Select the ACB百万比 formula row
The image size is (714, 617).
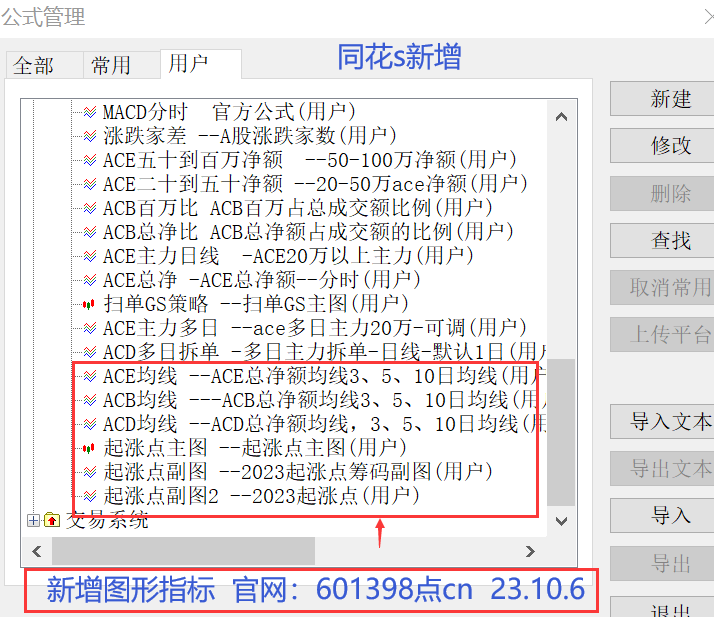click(298, 208)
